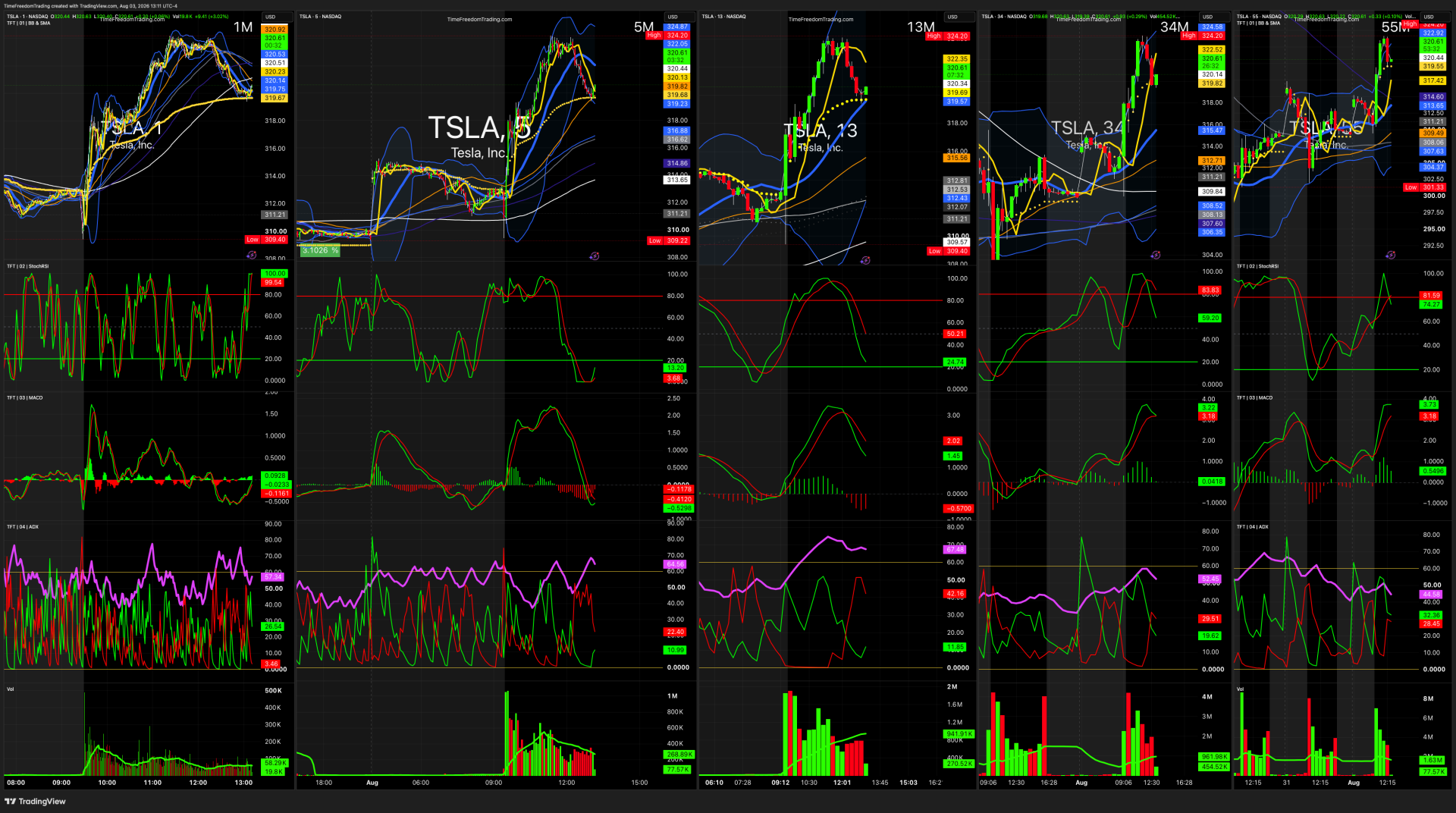This screenshot has width=1456, height=813.
Task: Select 'TFT | 03 | MACD' legend in 55M chart
Action: [1254, 397]
